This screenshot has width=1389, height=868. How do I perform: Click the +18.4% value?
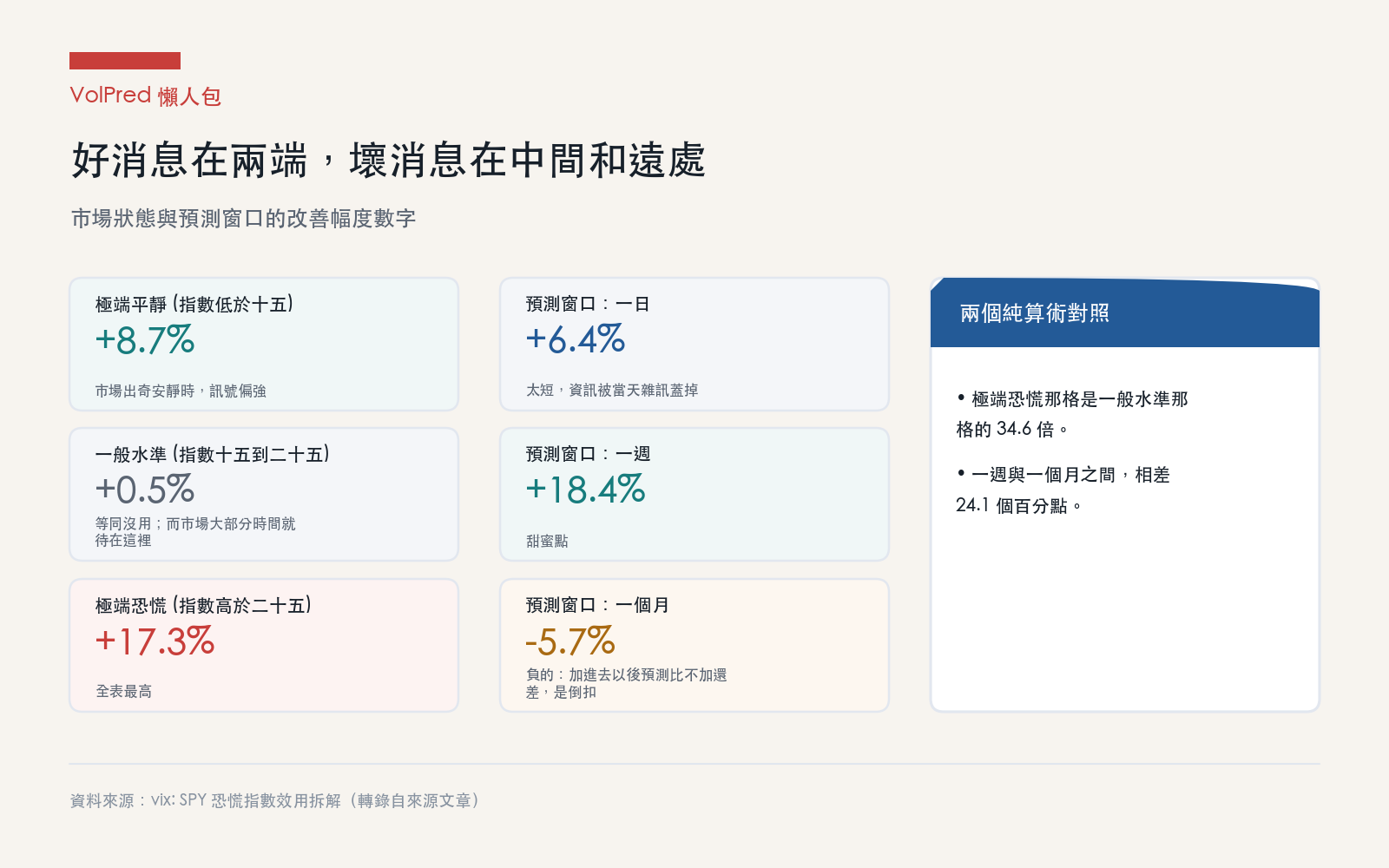[586, 490]
